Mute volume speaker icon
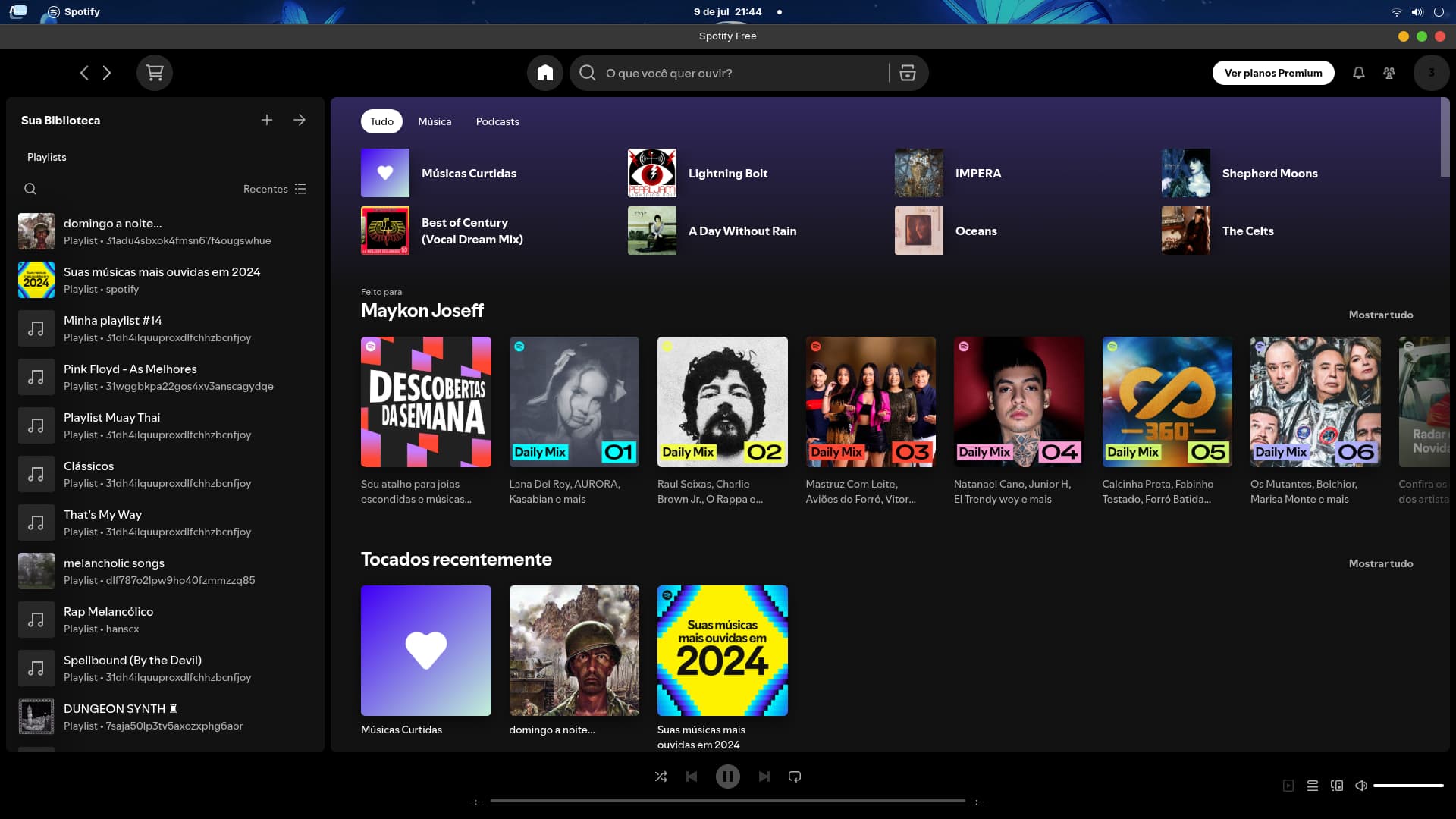 [x=1361, y=786]
